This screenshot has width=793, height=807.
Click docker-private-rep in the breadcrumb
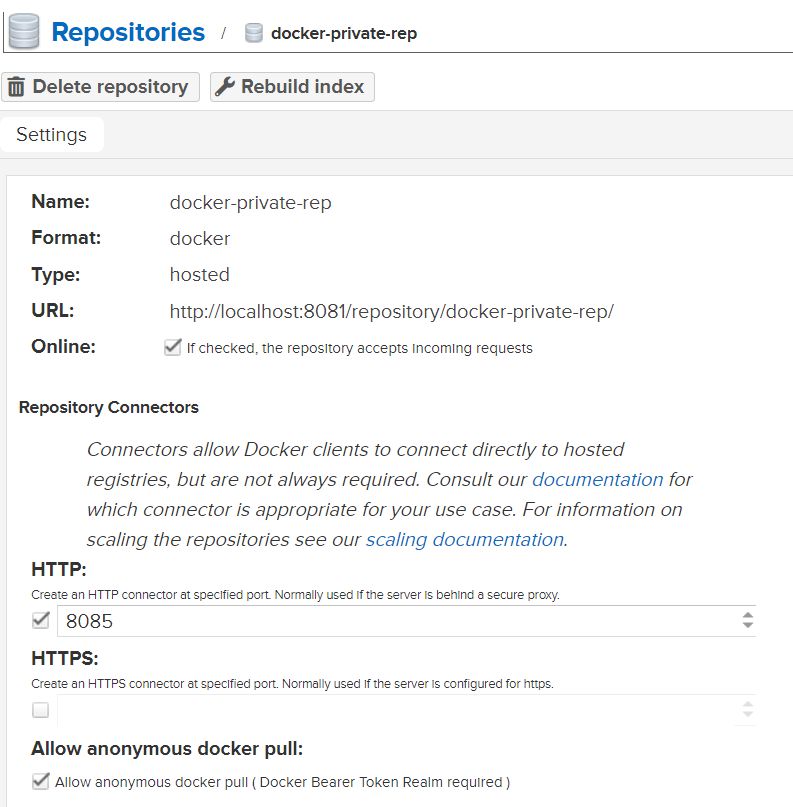coord(343,33)
